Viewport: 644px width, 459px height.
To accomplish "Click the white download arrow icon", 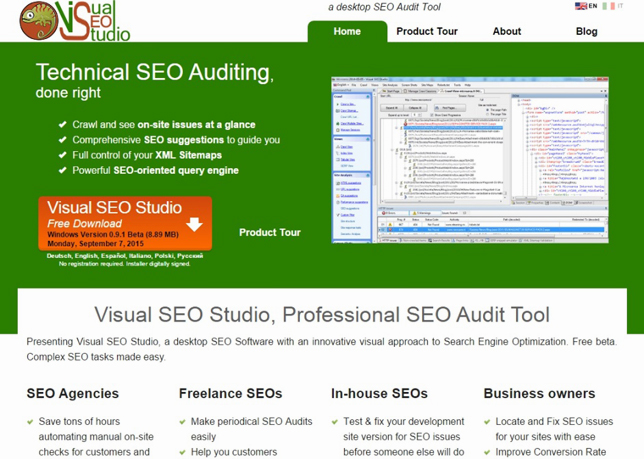I will tap(194, 223).
